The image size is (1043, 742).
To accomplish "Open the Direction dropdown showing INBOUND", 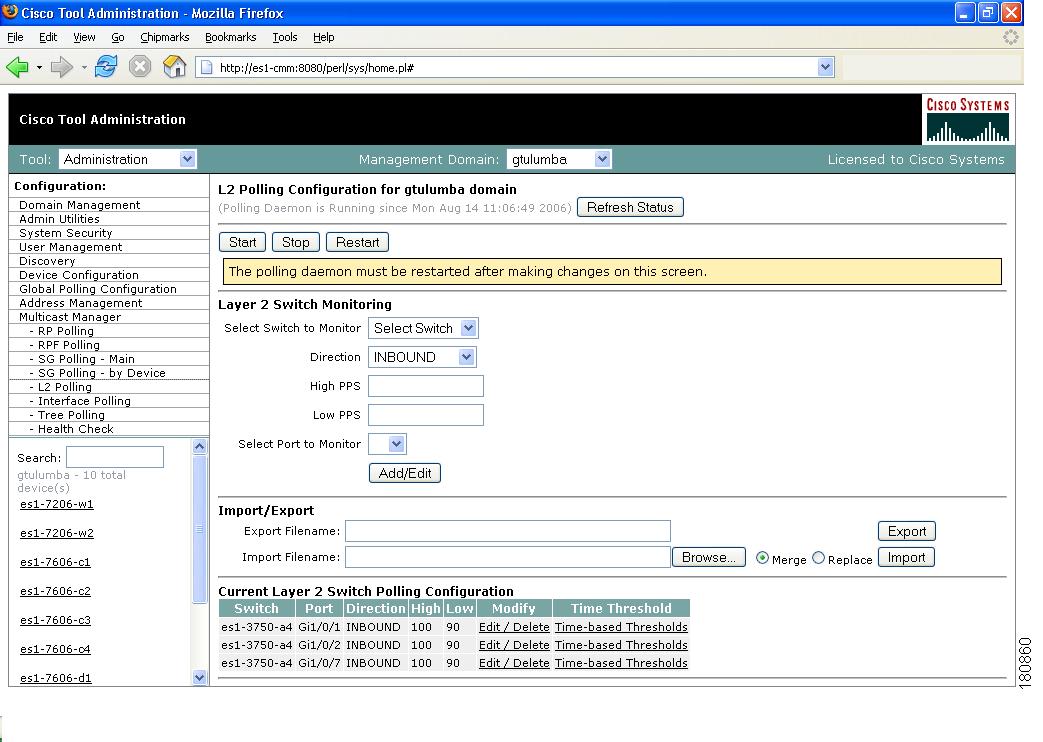I will tap(422, 357).
